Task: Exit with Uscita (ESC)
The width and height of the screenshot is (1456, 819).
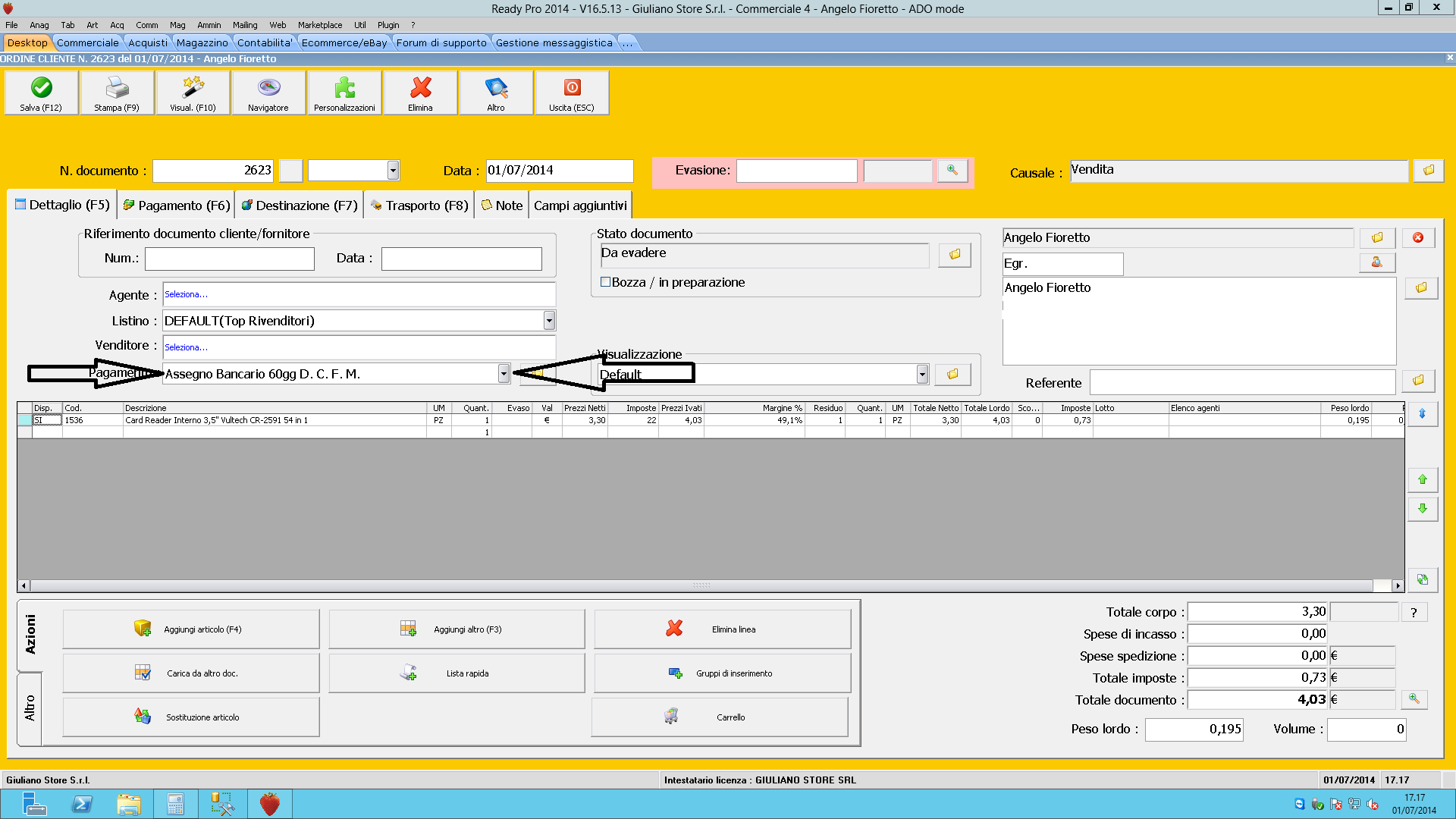Action: (x=572, y=93)
